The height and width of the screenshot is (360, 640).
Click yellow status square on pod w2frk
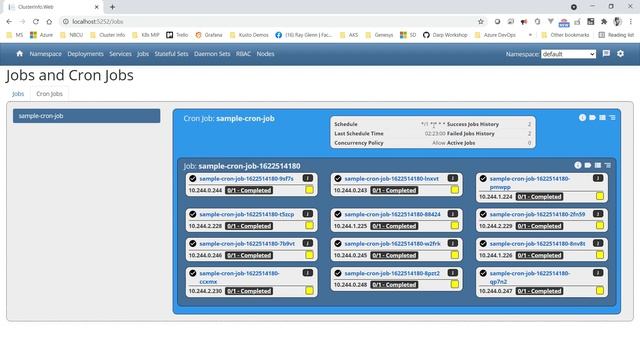(x=455, y=255)
